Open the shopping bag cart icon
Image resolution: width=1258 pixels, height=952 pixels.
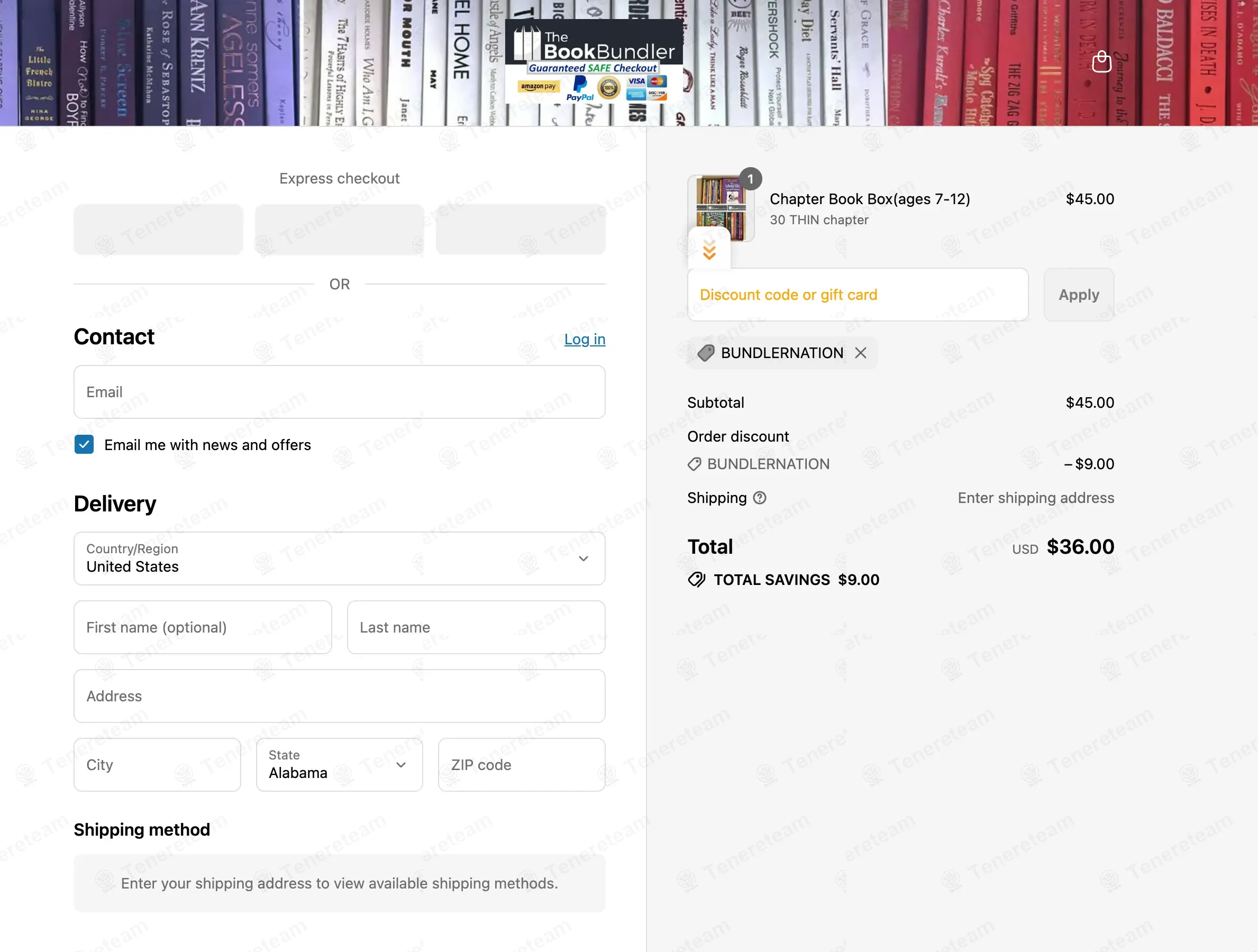point(1101,61)
